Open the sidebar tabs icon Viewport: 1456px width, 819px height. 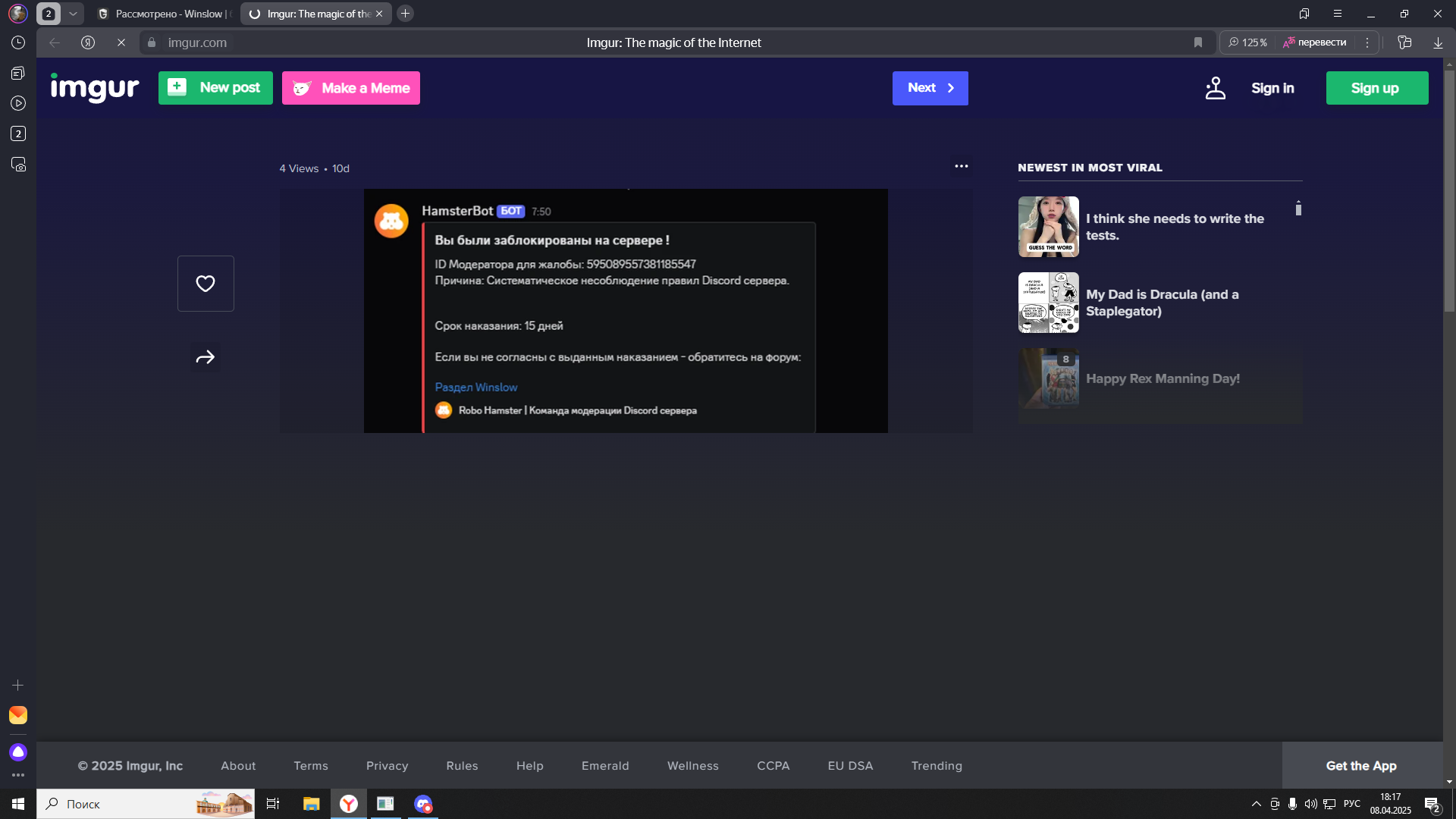click(18, 73)
